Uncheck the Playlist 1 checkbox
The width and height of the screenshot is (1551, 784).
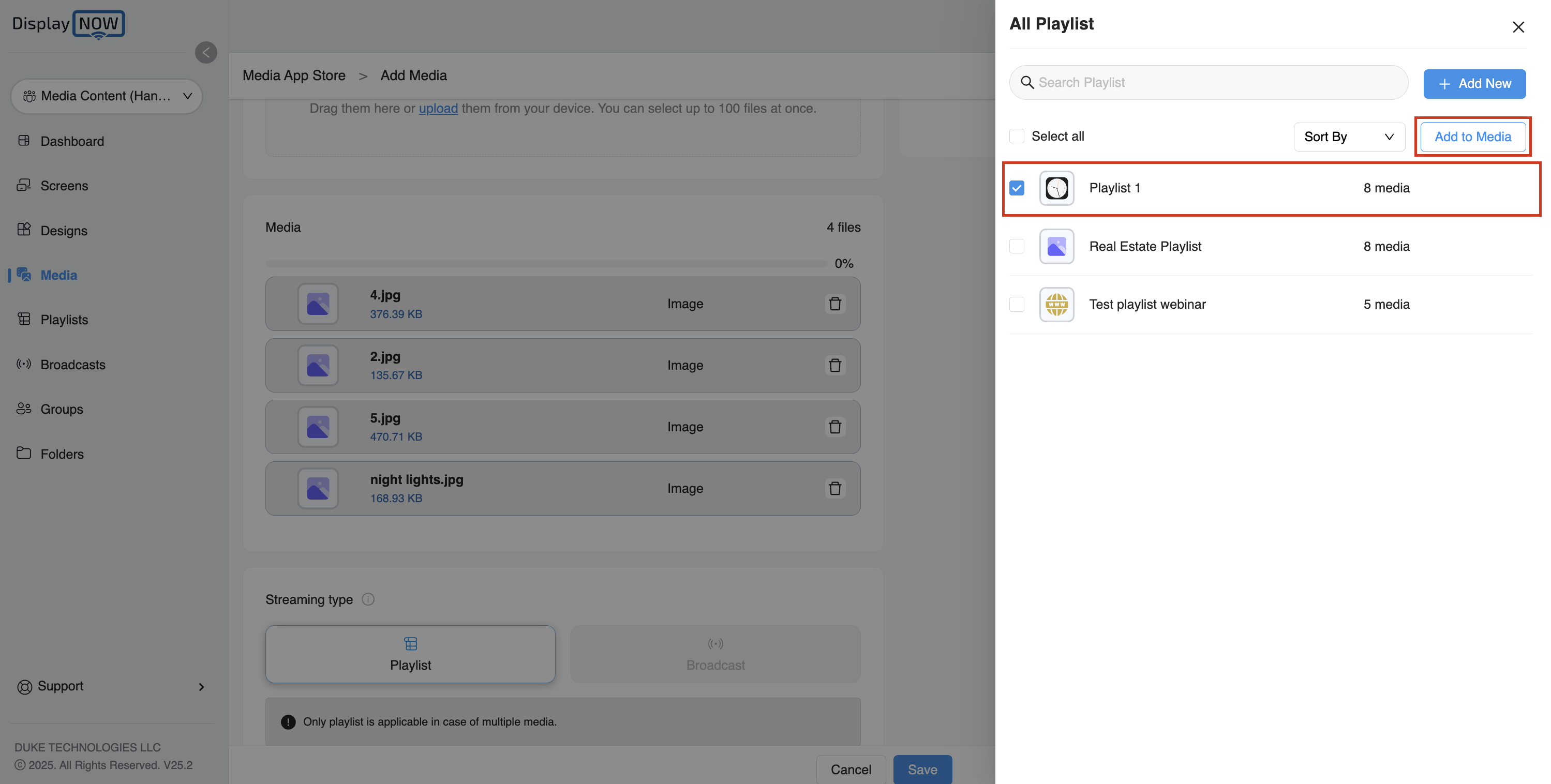[1017, 188]
